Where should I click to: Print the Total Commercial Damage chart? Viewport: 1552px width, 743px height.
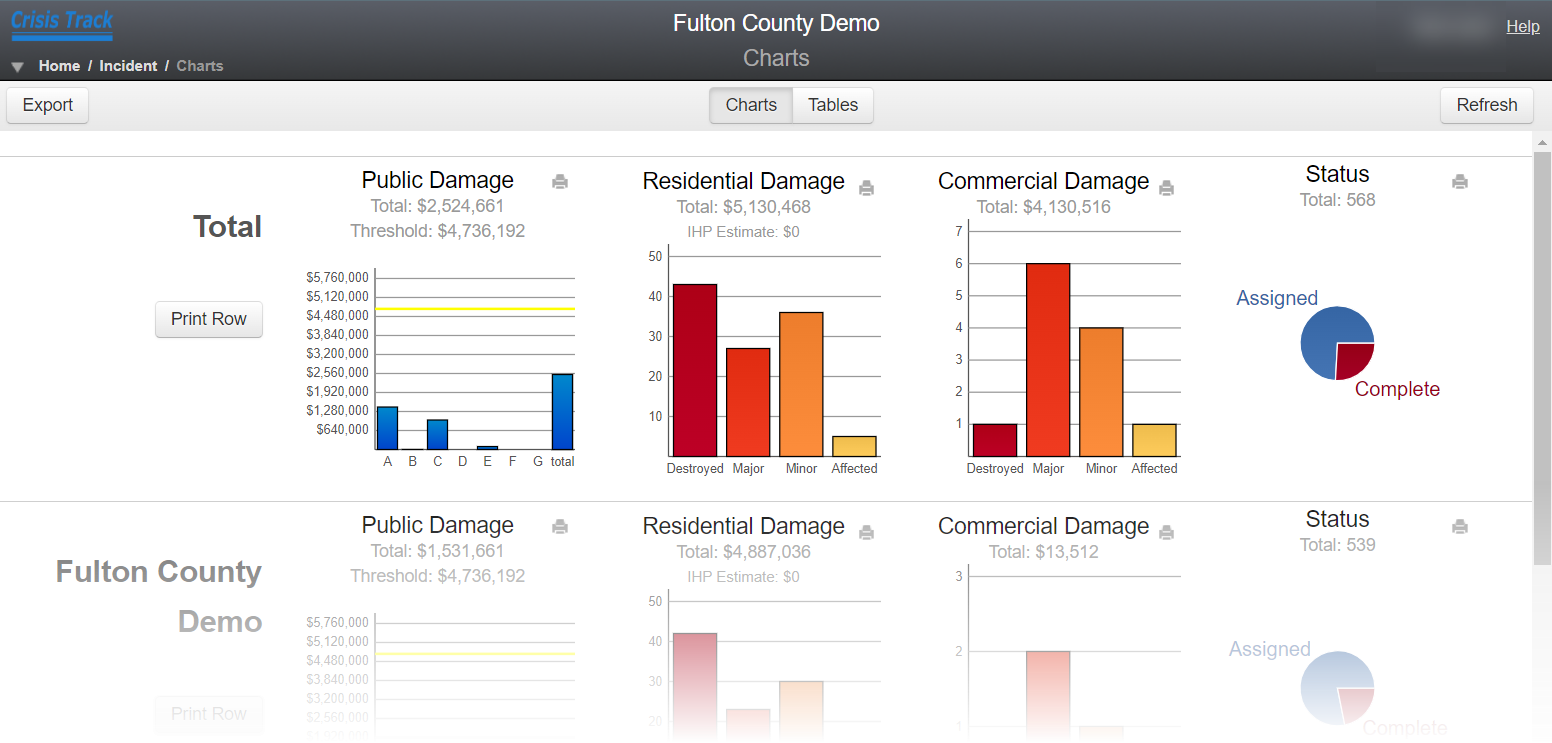pyautogui.click(x=1166, y=187)
